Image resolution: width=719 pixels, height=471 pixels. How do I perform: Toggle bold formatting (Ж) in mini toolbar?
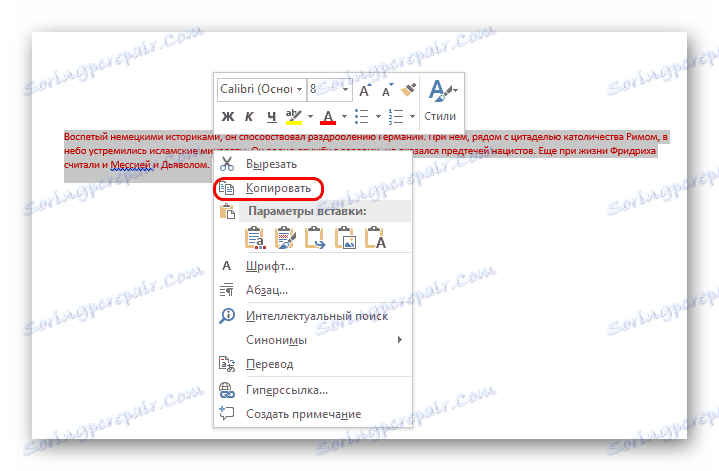coord(227,116)
